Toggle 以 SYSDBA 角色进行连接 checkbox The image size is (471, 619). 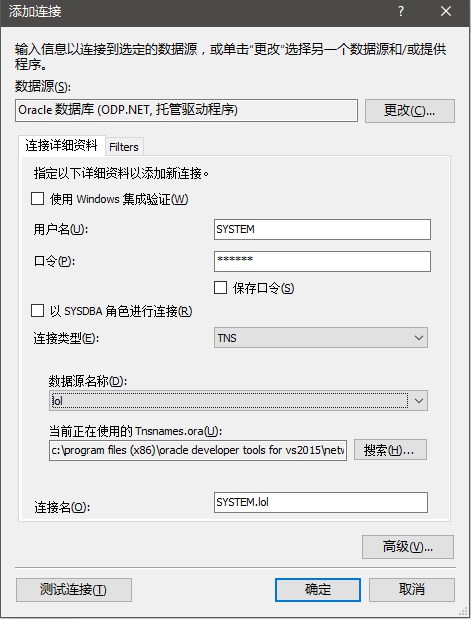click(38, 311)
